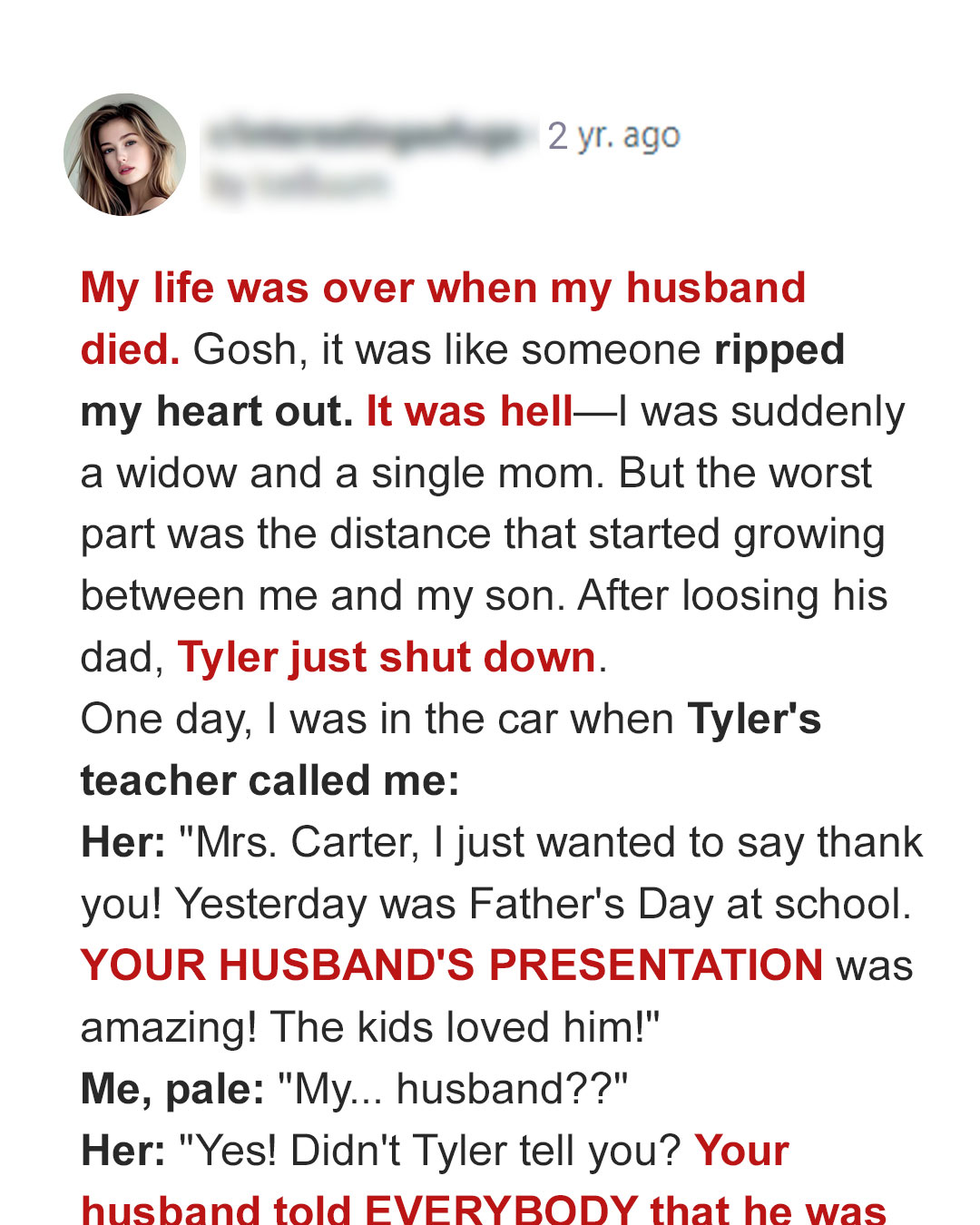The height and width of the screenshot is (1225, 980).
Task: Click the first bold 'Her:' speaker label
Action: click(123, 842)
